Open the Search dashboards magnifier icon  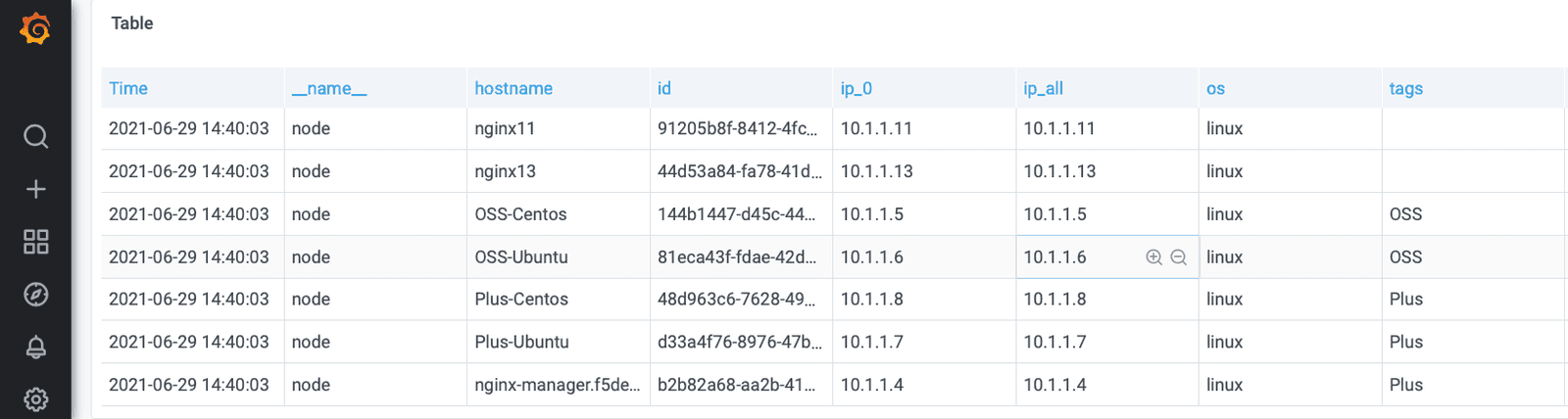[35, 136]
